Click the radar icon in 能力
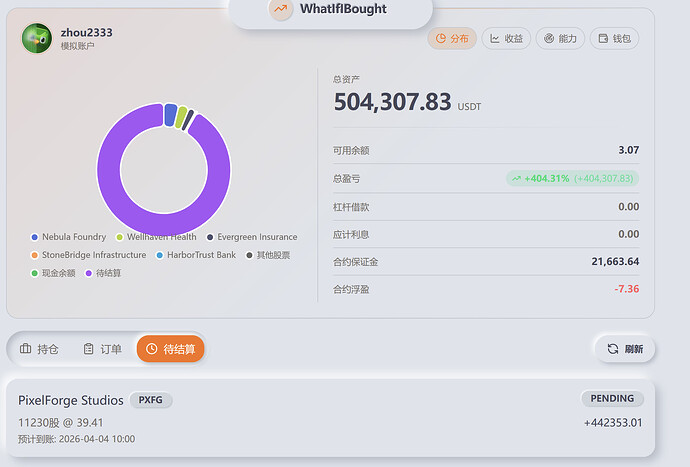 tap(549, 39)
